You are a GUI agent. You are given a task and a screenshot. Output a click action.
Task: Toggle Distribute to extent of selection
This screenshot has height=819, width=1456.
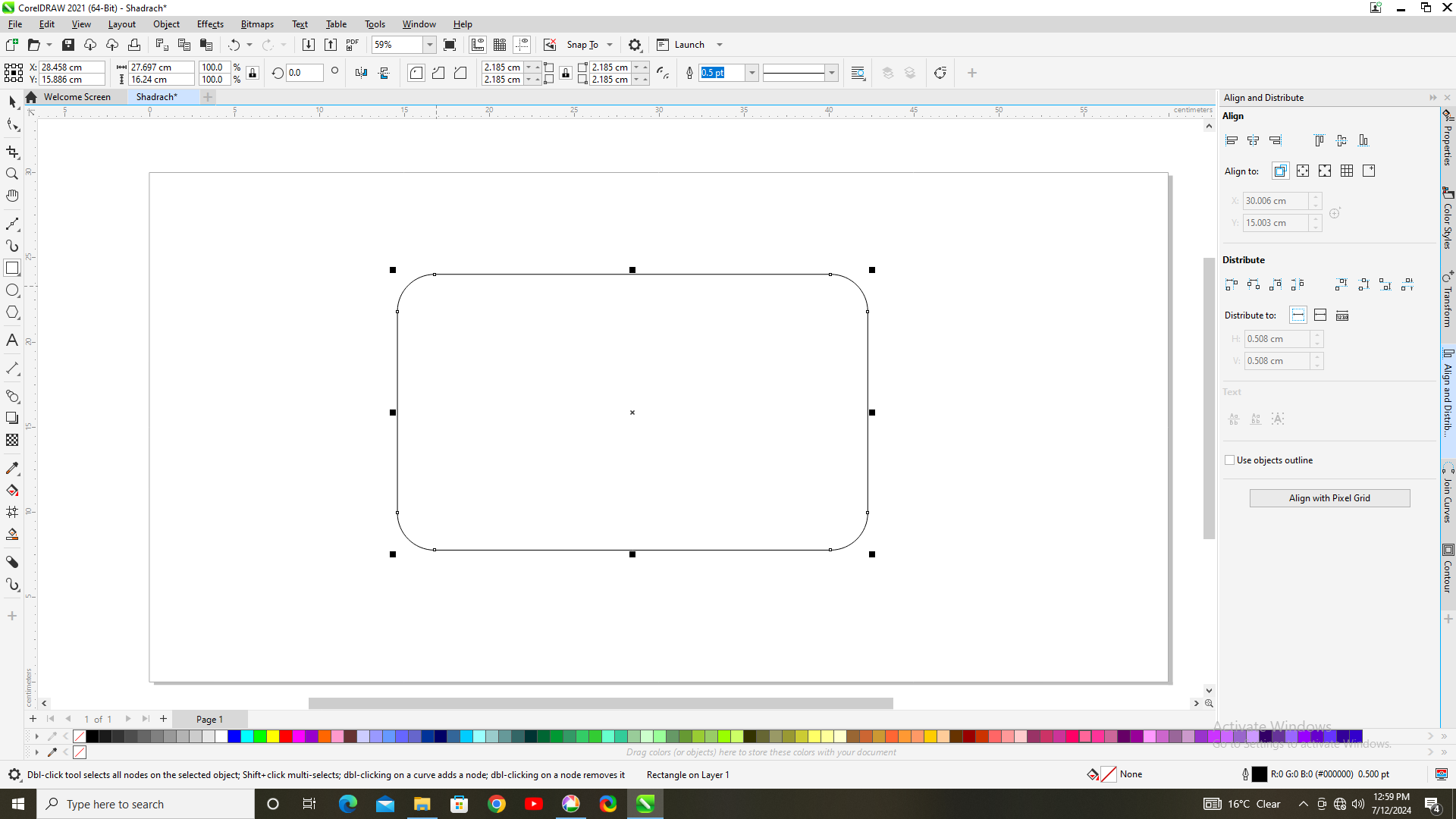pos(1298,315)
